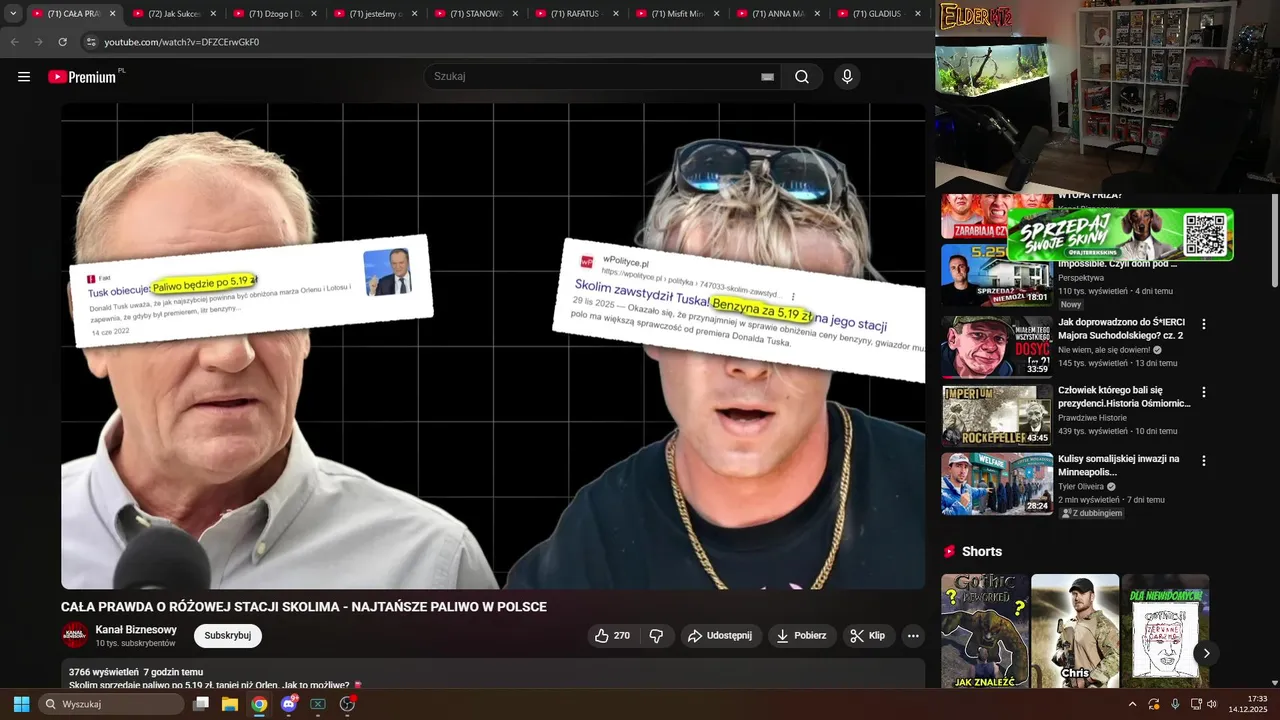Image resolution: width=1280 pixels, height=720 pixels.
Task: Open the Rockefeller 43:45 video thumbnail
Action: [997, 415]
